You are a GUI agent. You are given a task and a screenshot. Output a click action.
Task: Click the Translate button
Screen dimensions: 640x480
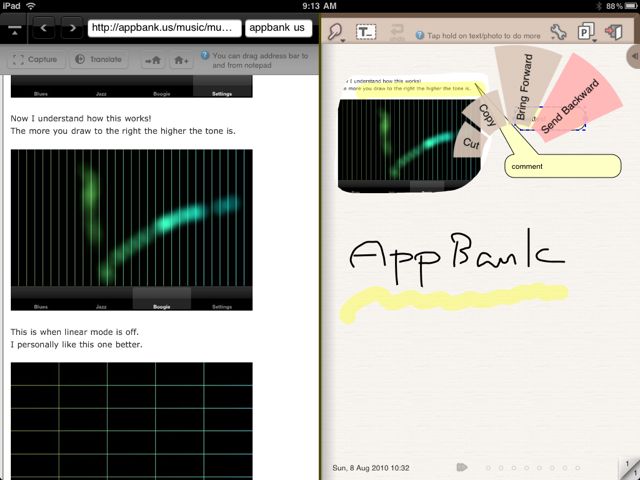pos(99,60)
